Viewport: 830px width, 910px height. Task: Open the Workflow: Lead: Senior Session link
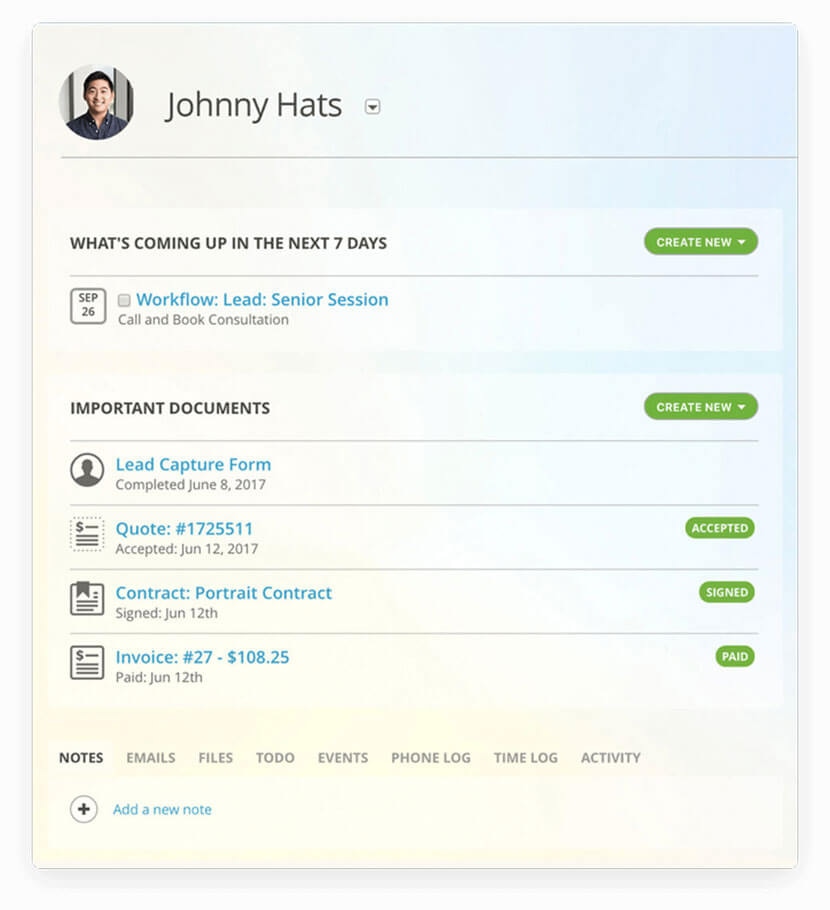[x=262, y=299]
